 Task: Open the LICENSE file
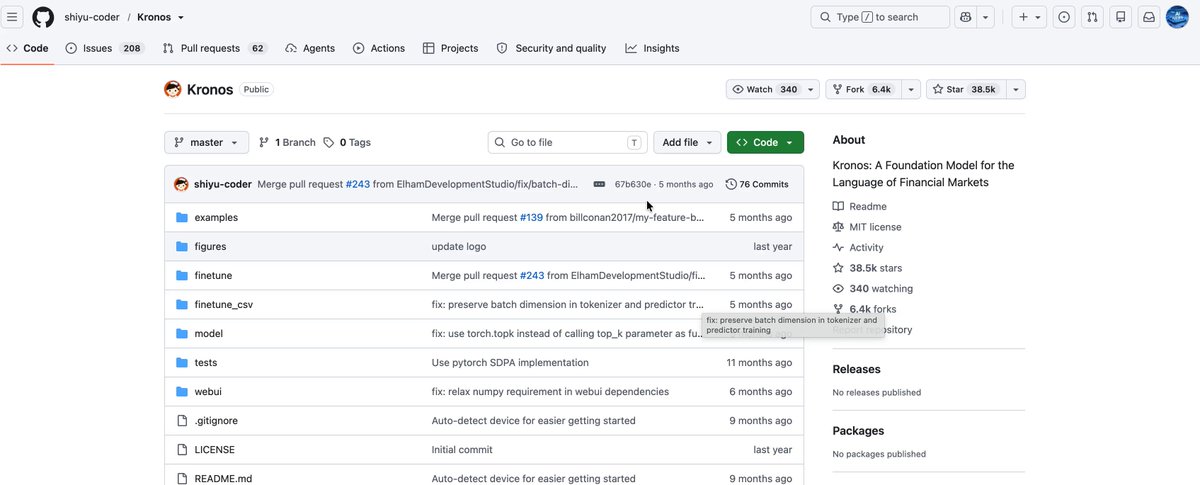[214, 449]
